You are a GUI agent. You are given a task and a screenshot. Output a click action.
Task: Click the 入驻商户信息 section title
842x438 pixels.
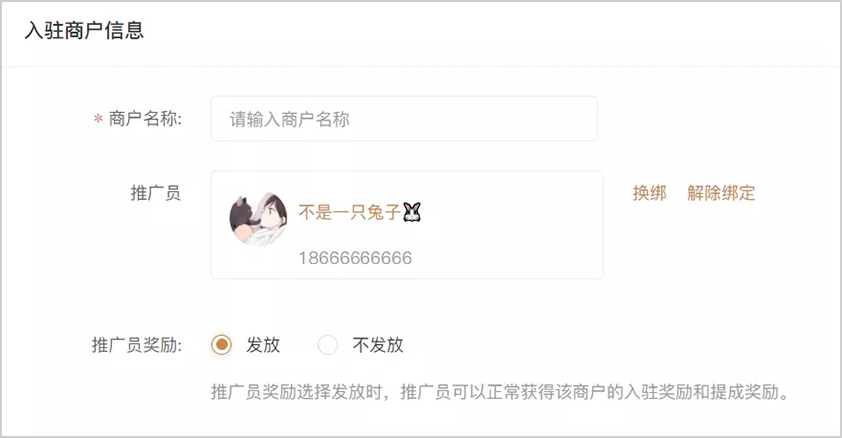click(84, 31)
